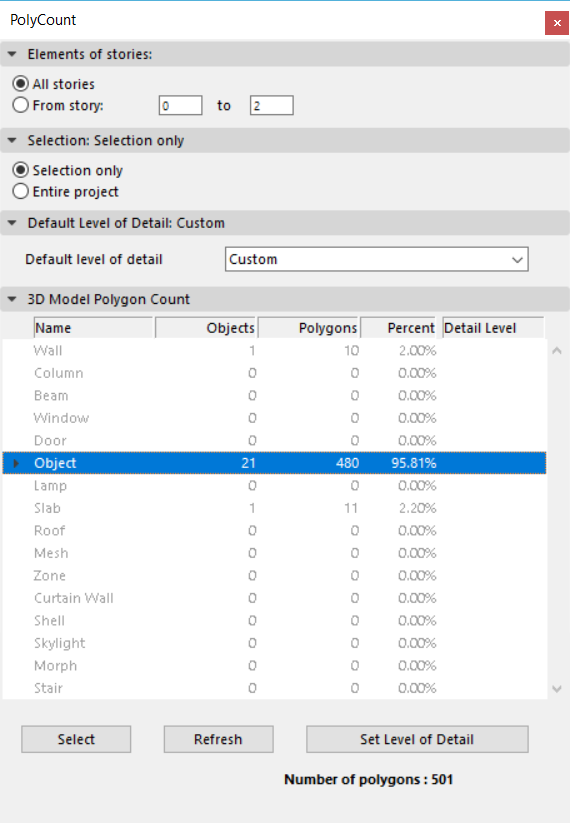This screenshot has width=570, height=823.
Task: Click the Set Level of Detail button
Action: coord(417,739)
